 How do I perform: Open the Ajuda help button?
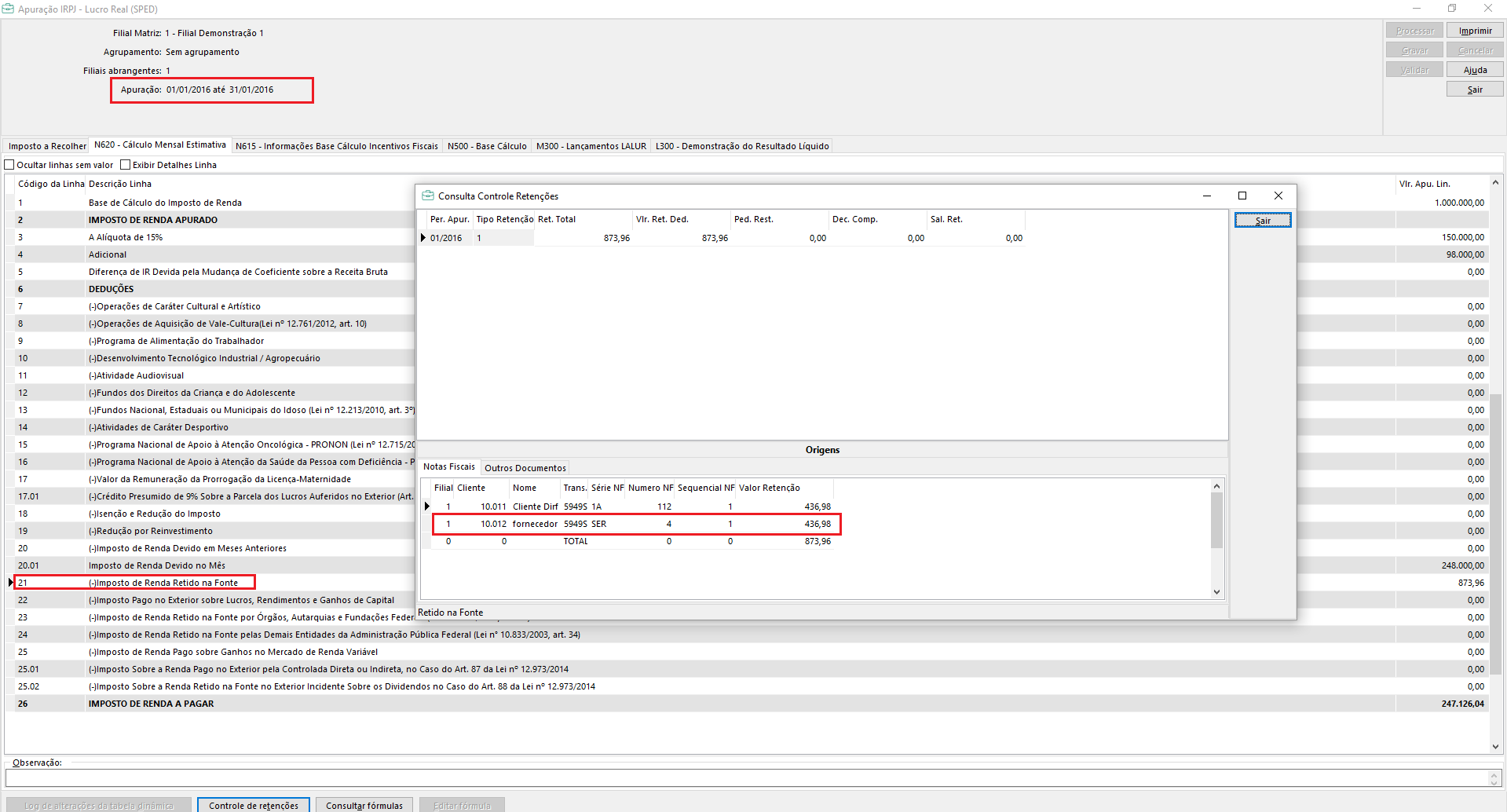pyautogui.click(x=1475, y=70)
